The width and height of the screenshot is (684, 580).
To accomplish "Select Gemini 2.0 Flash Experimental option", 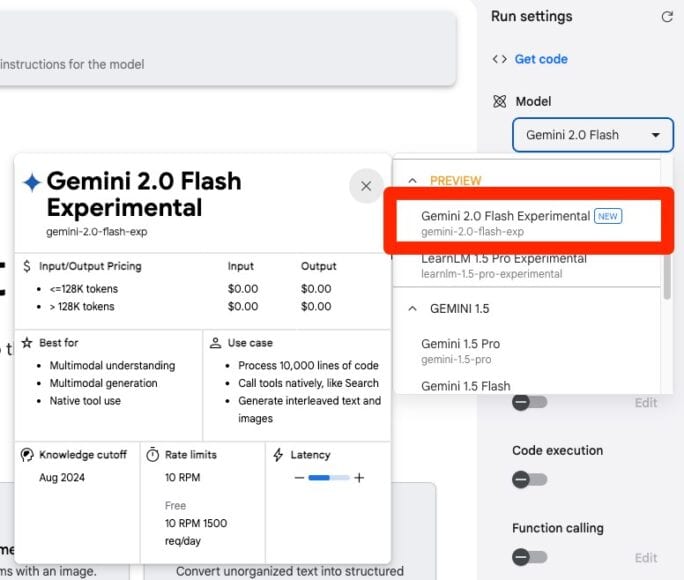I will click(x=505, y=222).
